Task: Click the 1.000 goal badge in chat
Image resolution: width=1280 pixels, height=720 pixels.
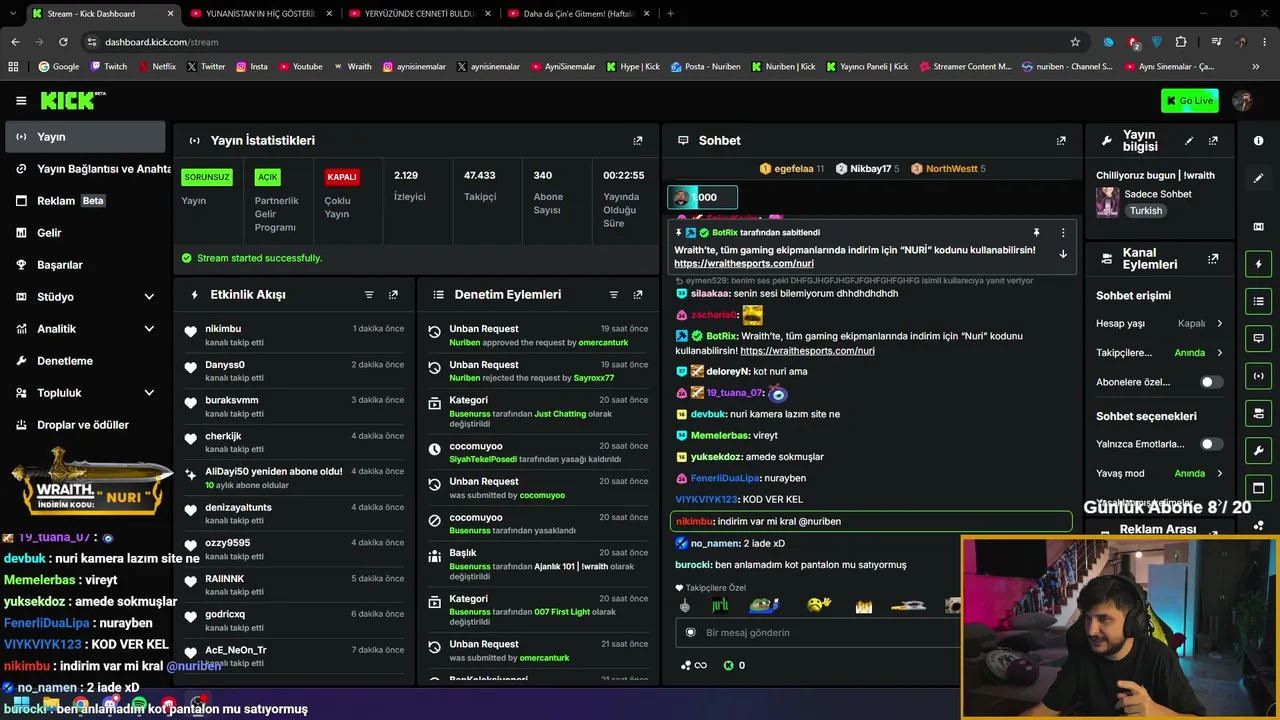Action: pyautogui.click(x=702, y=198)
